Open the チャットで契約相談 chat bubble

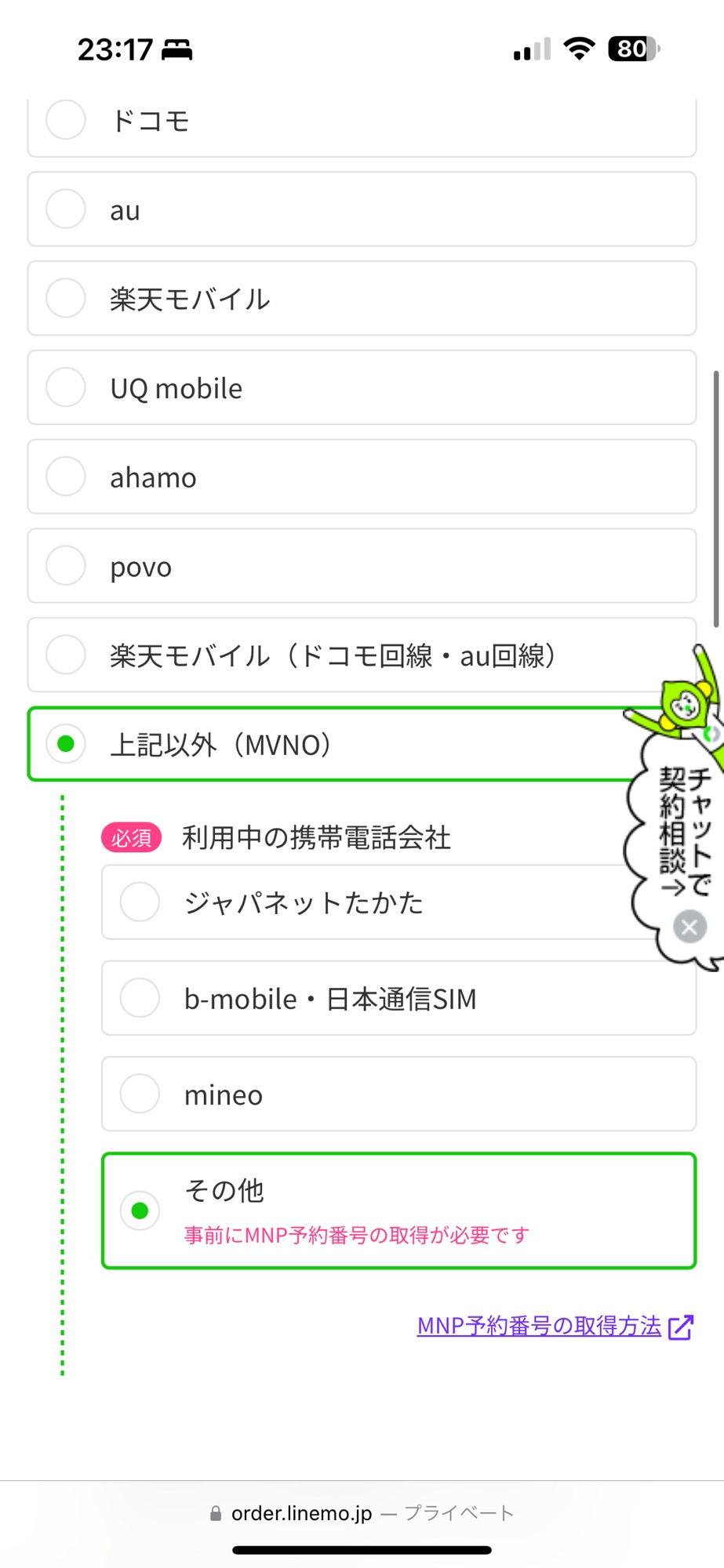(x=682, y=831)
